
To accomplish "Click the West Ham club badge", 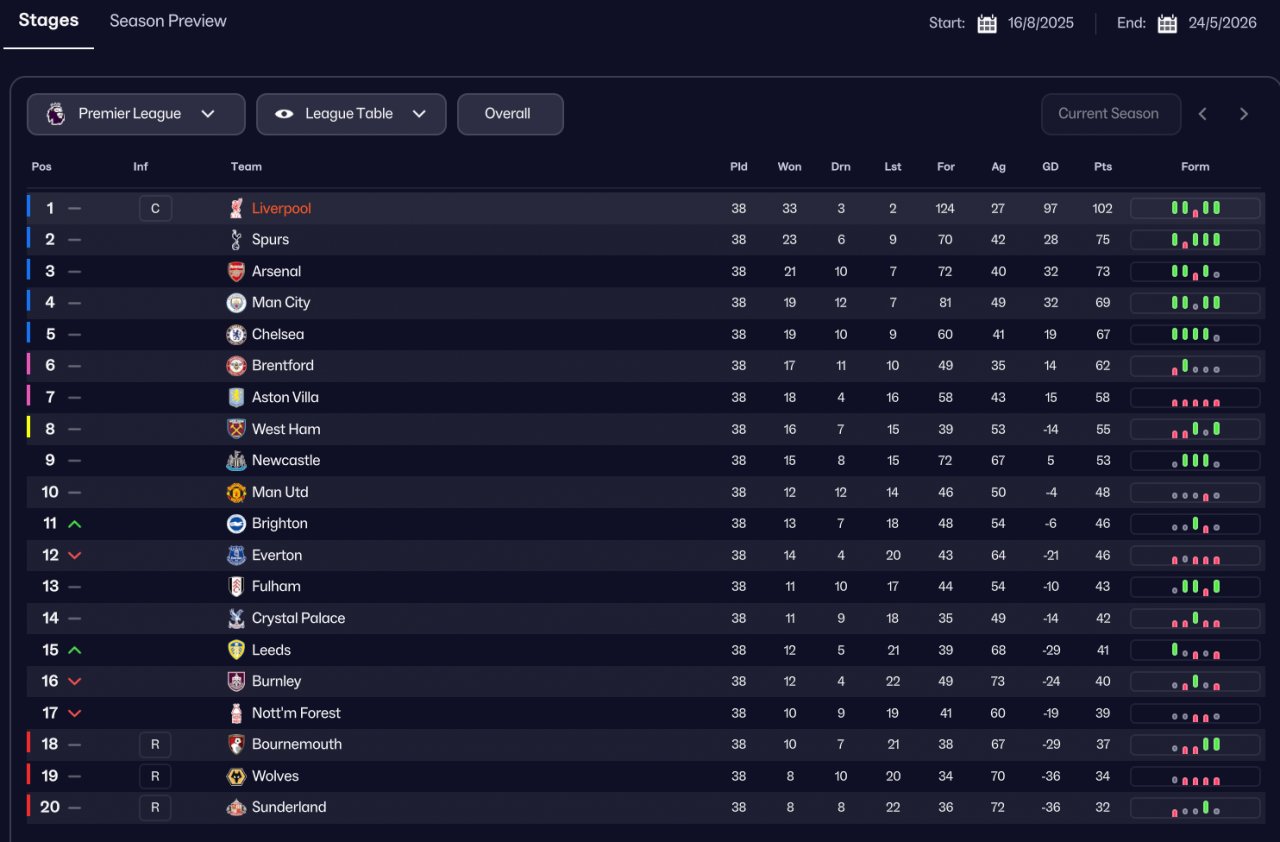I will [236, 429].
